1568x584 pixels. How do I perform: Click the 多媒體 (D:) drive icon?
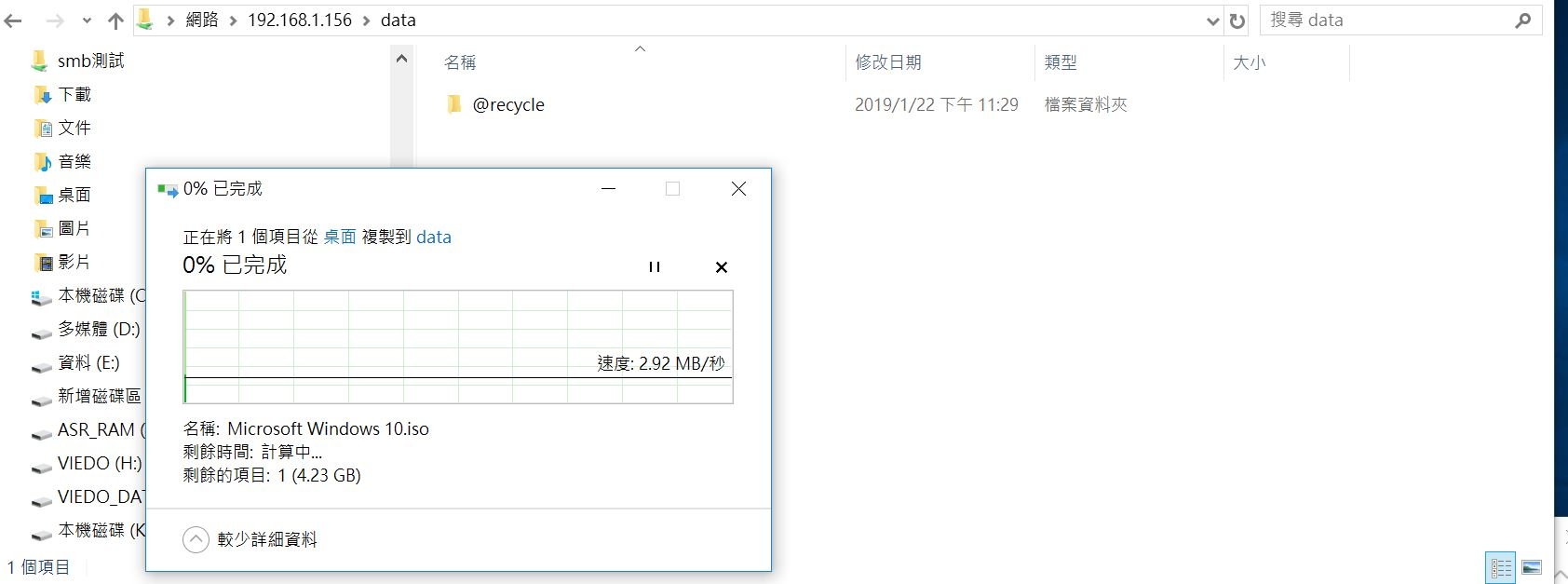(x=41, y=332)
